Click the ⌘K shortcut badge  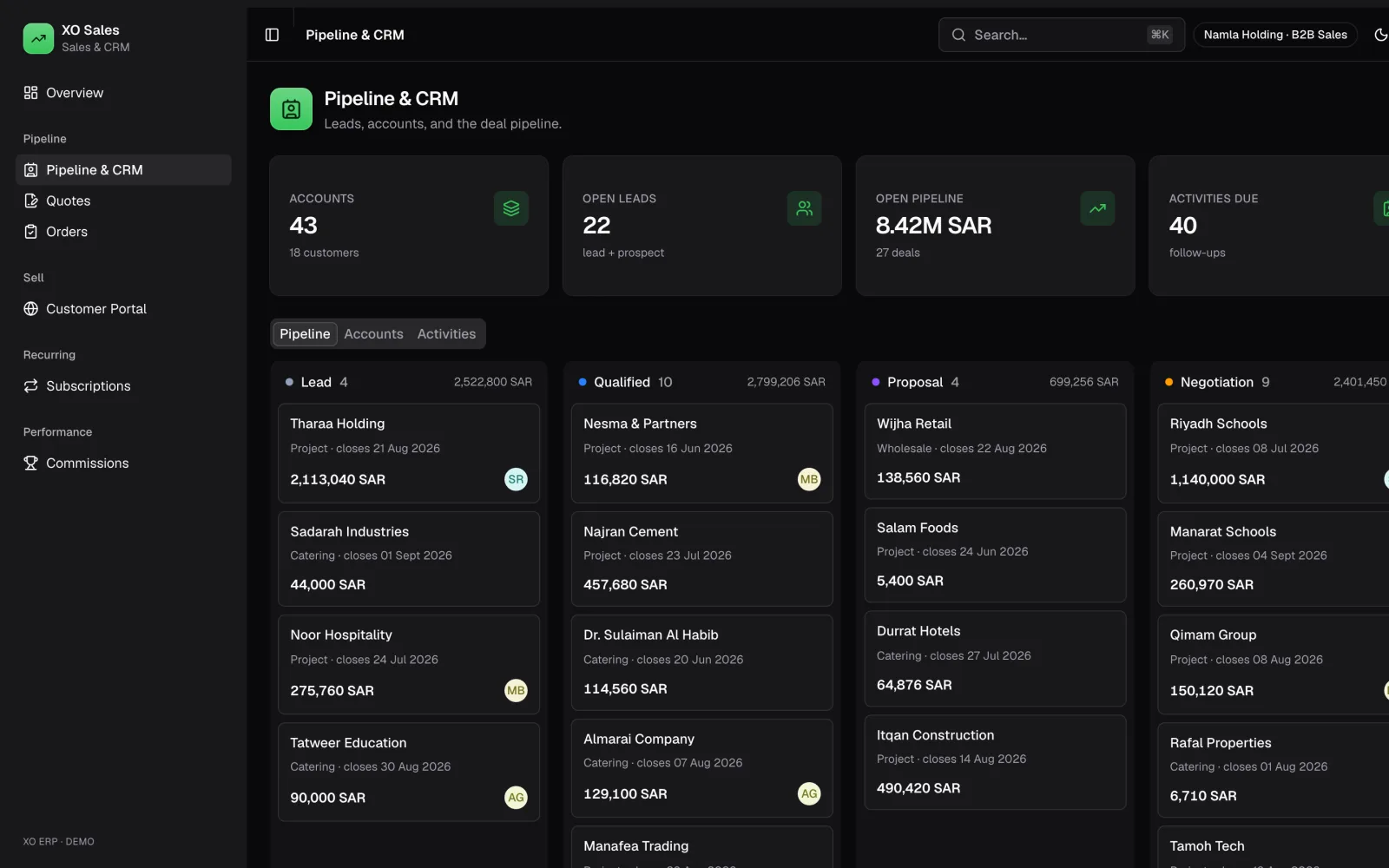coord(1160,35)
